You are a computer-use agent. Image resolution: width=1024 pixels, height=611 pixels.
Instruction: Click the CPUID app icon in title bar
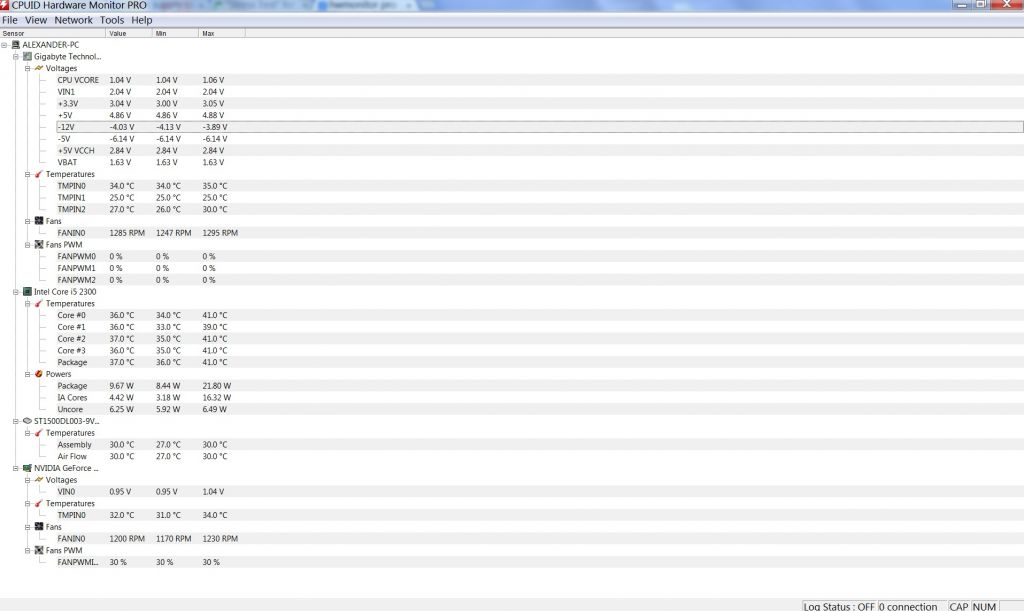pos(5,5)
